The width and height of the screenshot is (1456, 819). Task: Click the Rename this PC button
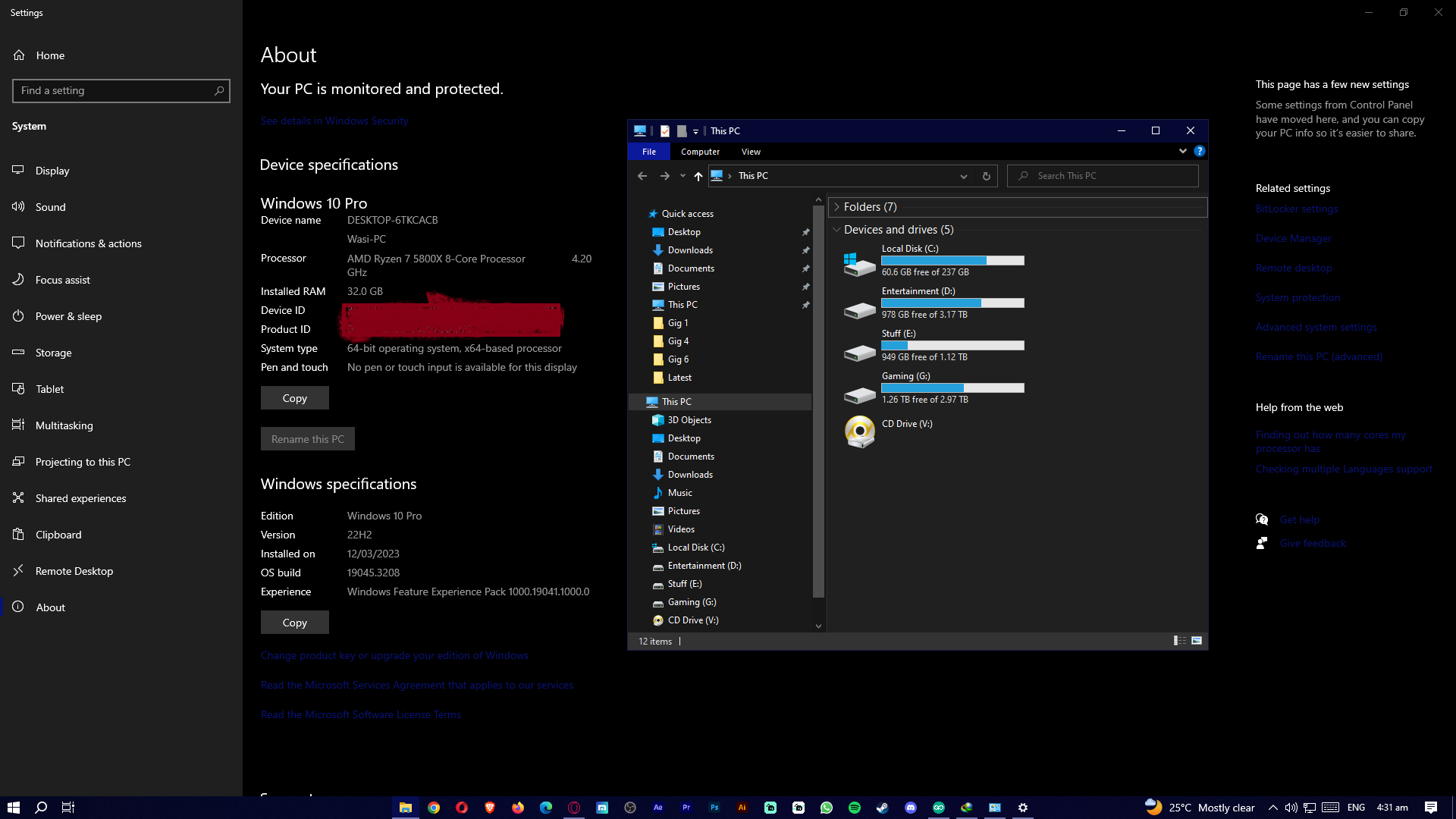click(x=308, y=439)
